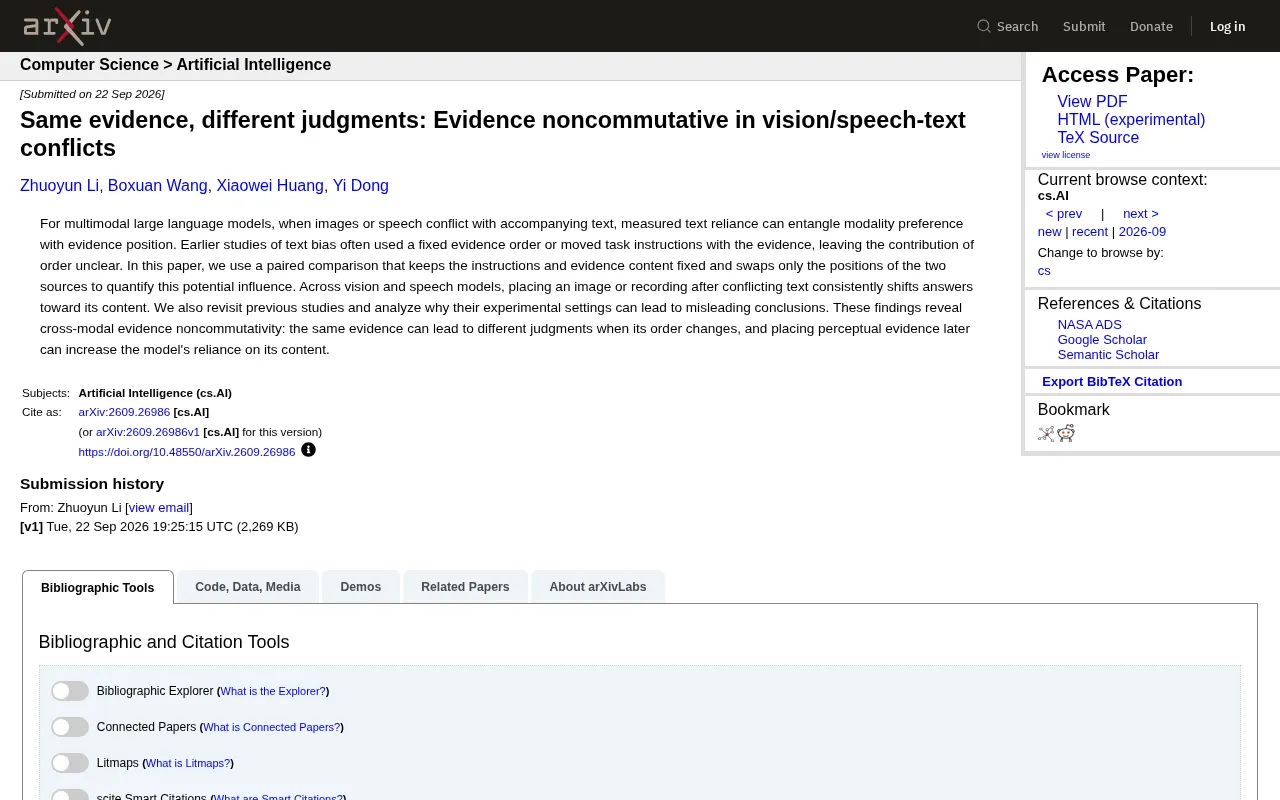
Task: Switch to Code, Data, Media tab
Action: click(x=248, y=587)
